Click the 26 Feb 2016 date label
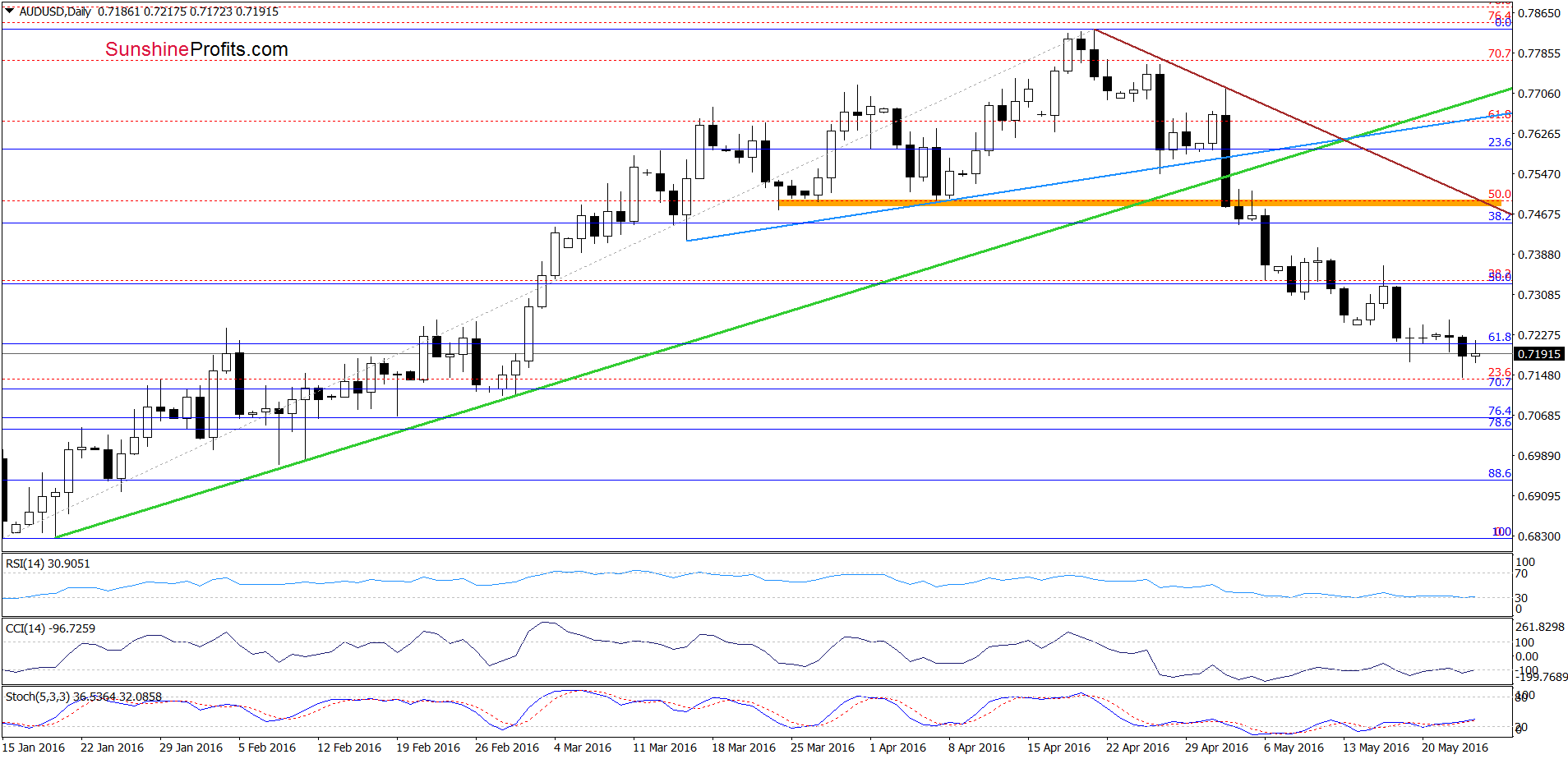The height and width of the screenshot is (759, 1568). point(507,747)
